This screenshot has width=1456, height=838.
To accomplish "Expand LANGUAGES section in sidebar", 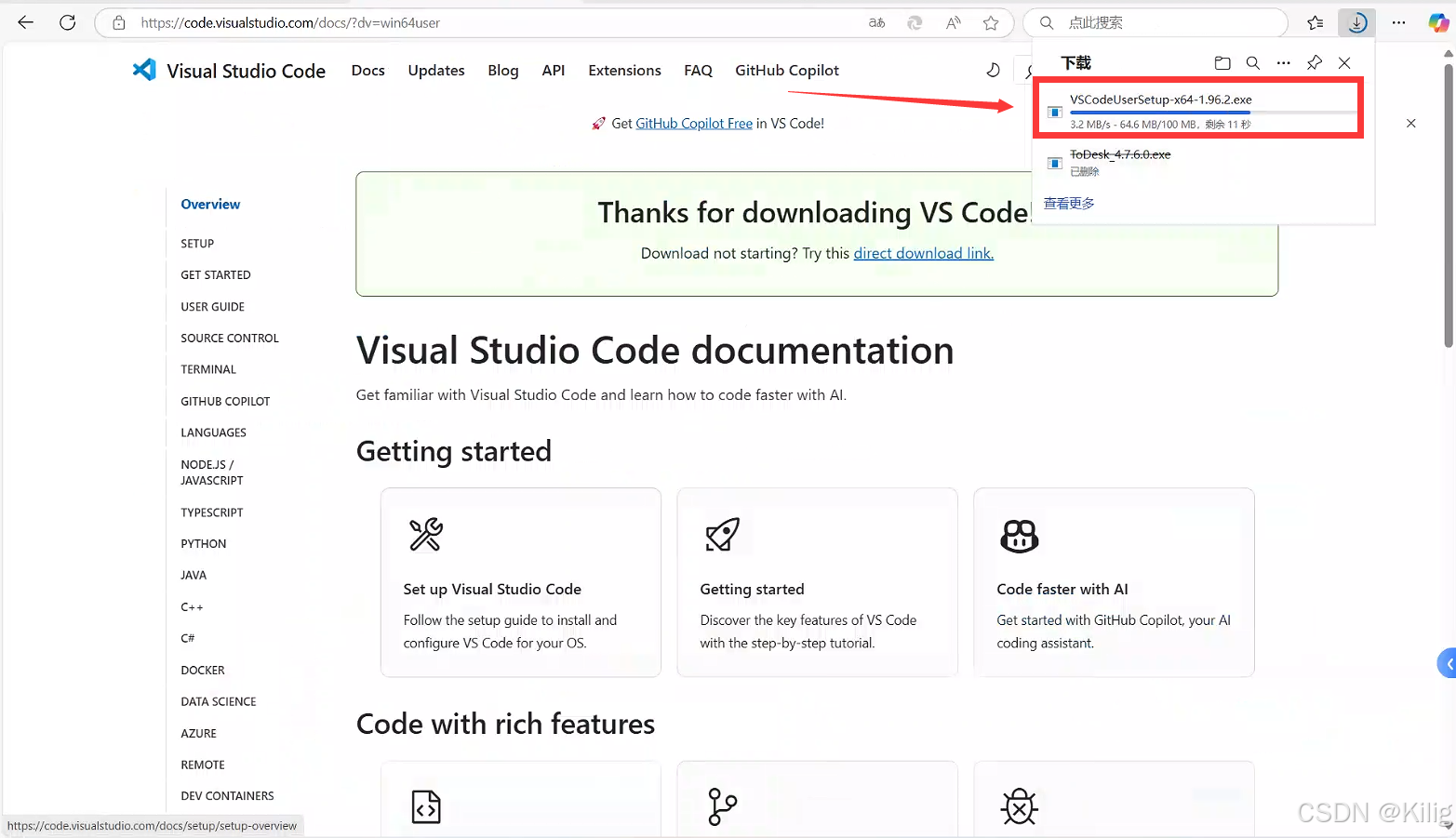I will click(214, 432).
